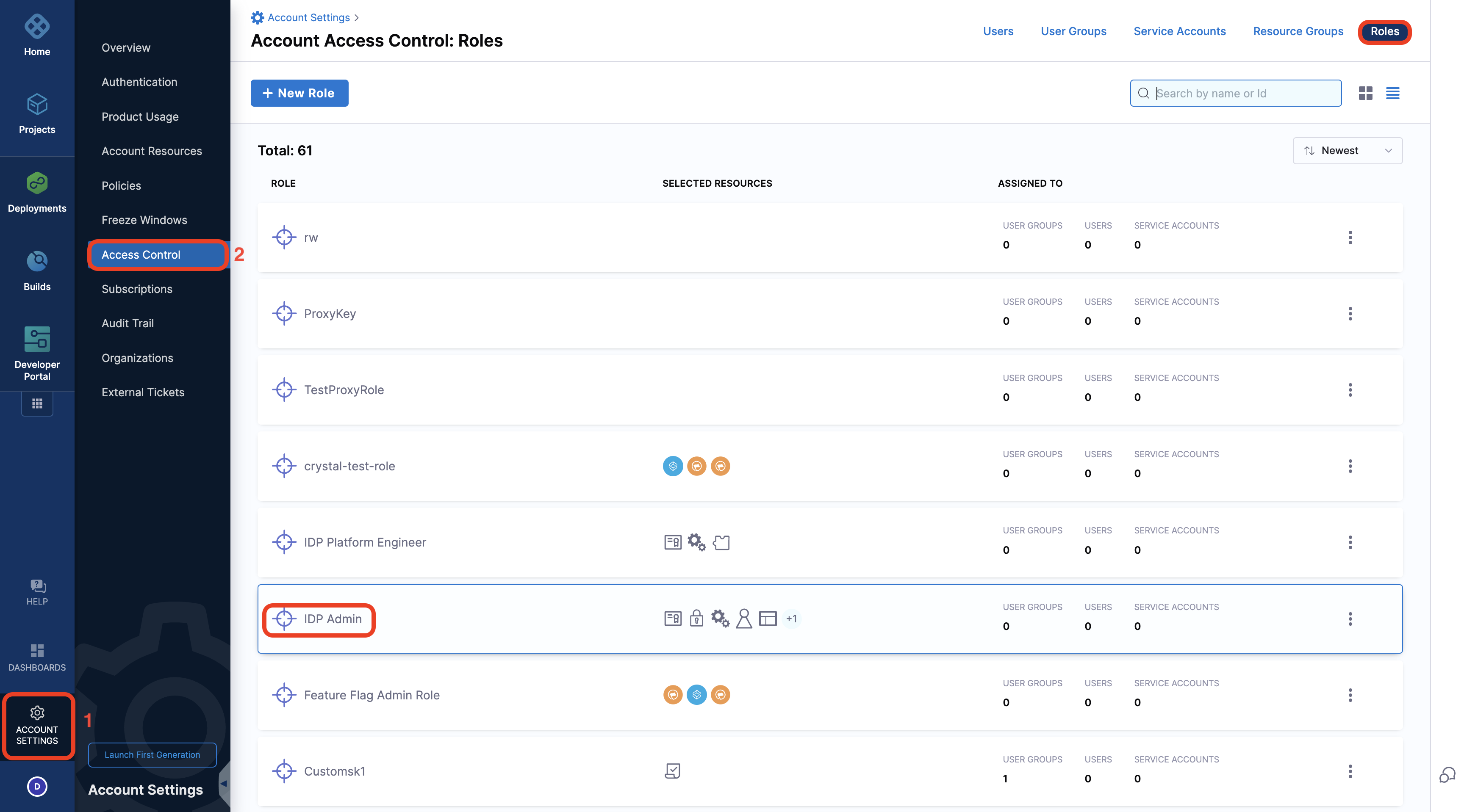Expand the Newest sort dropdown
This screenshot has width=1464, height=812.
(x=1347, y=150)
